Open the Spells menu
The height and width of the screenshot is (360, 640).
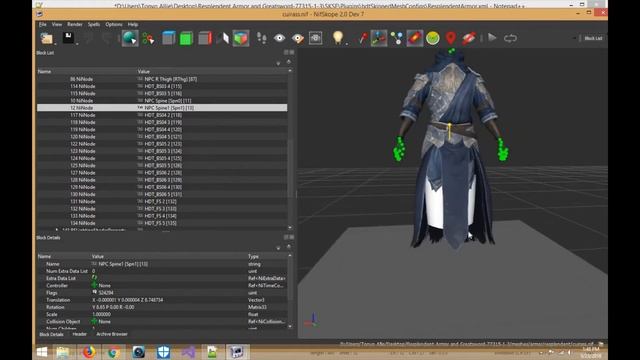(x=93, y=24)
